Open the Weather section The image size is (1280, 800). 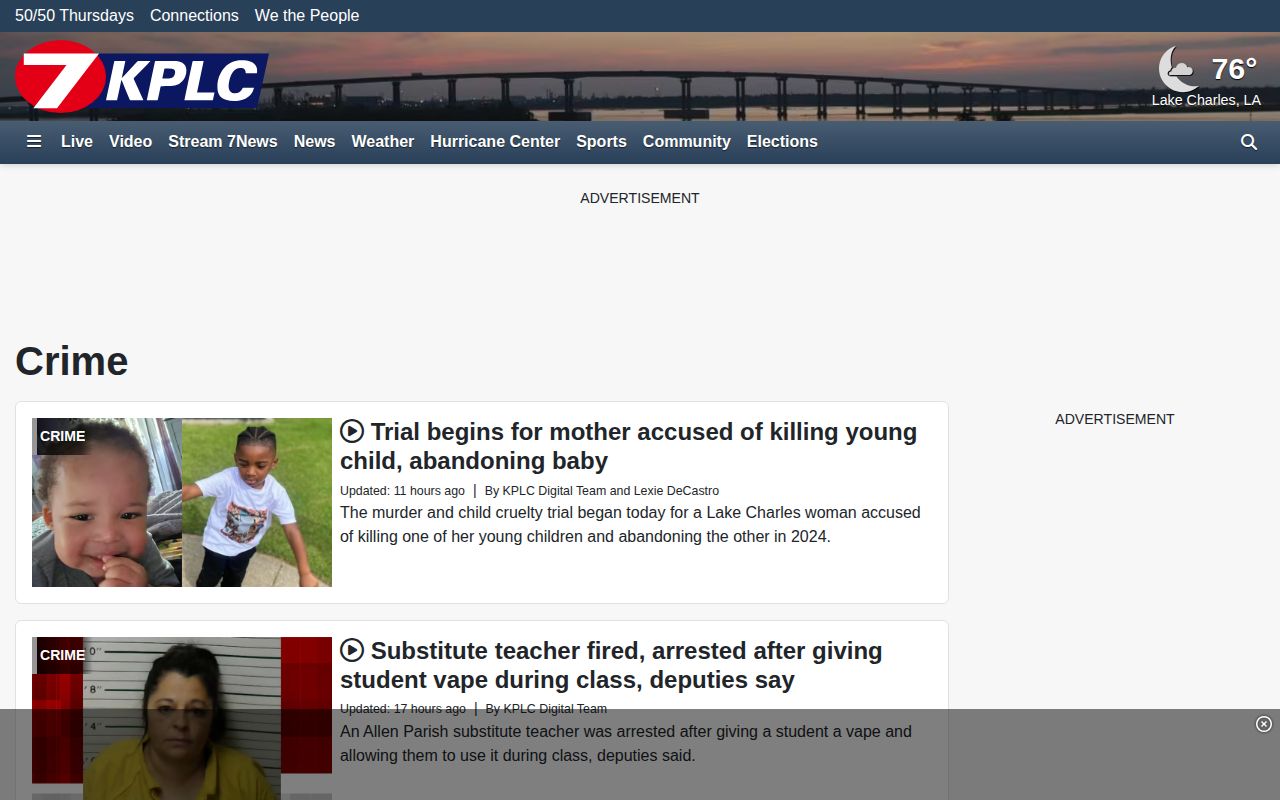tap(382, 141)
